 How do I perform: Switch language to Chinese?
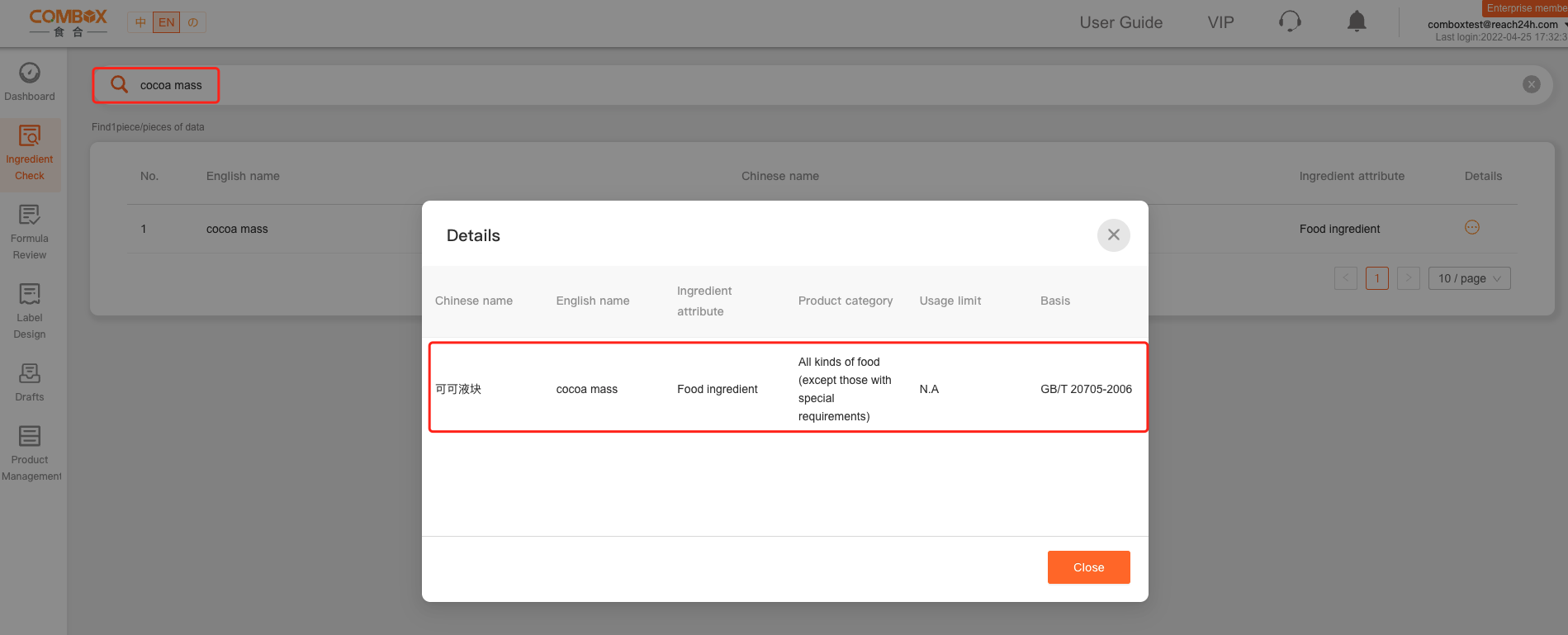coord(140,22)
